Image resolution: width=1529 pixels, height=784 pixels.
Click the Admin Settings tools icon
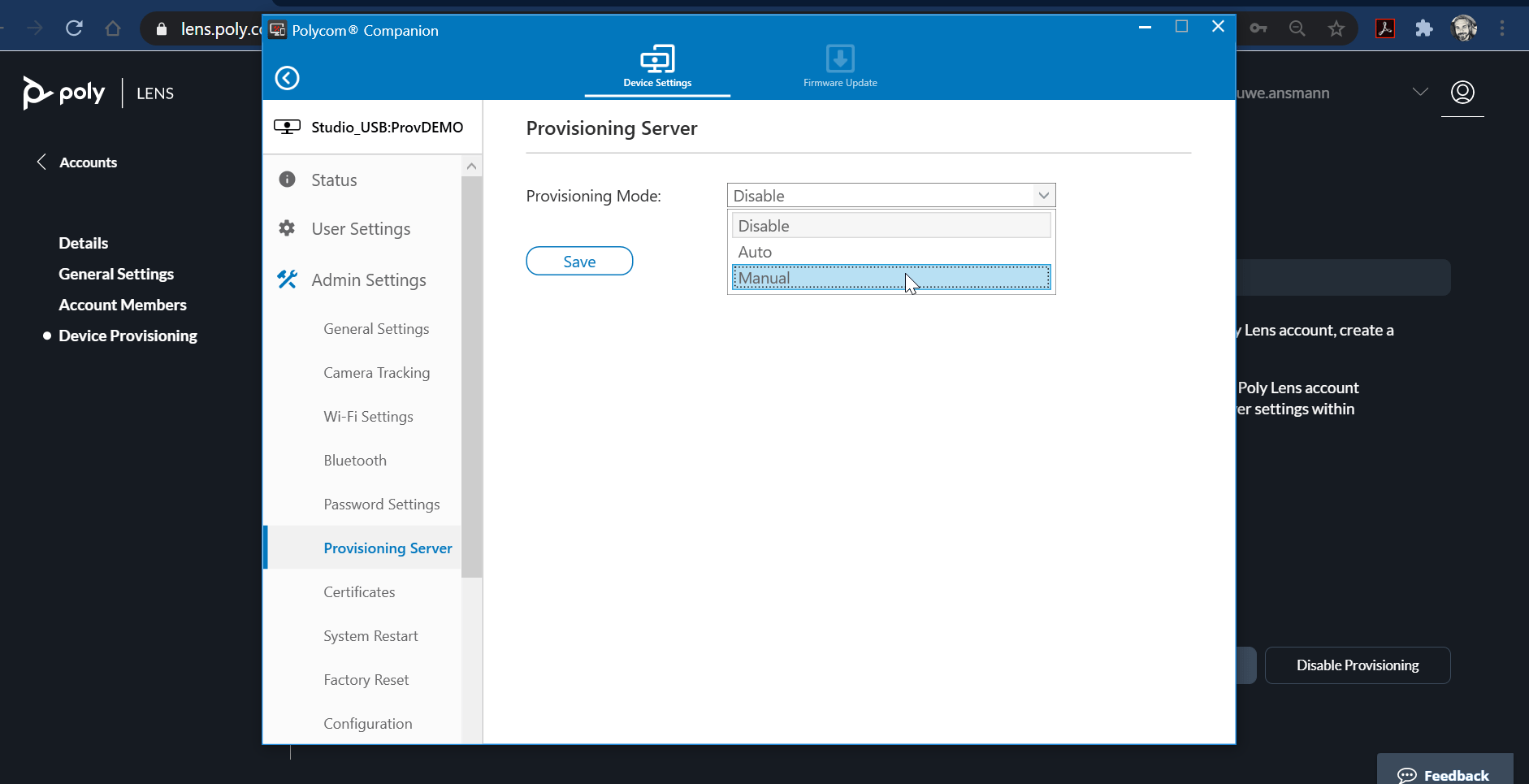[287, 279]
